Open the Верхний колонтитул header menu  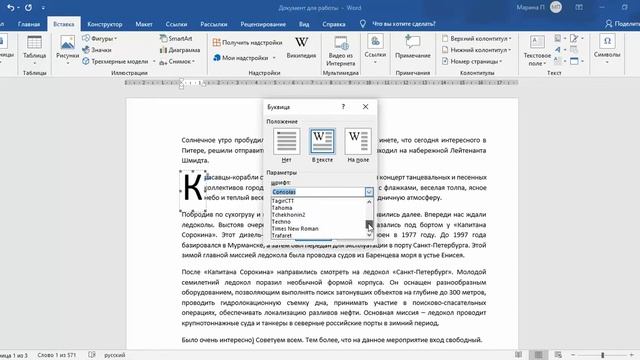476,38
